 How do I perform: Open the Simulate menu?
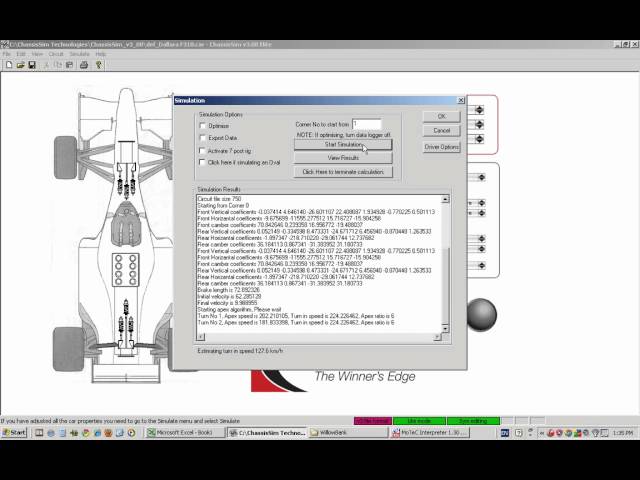click(79, 54)
